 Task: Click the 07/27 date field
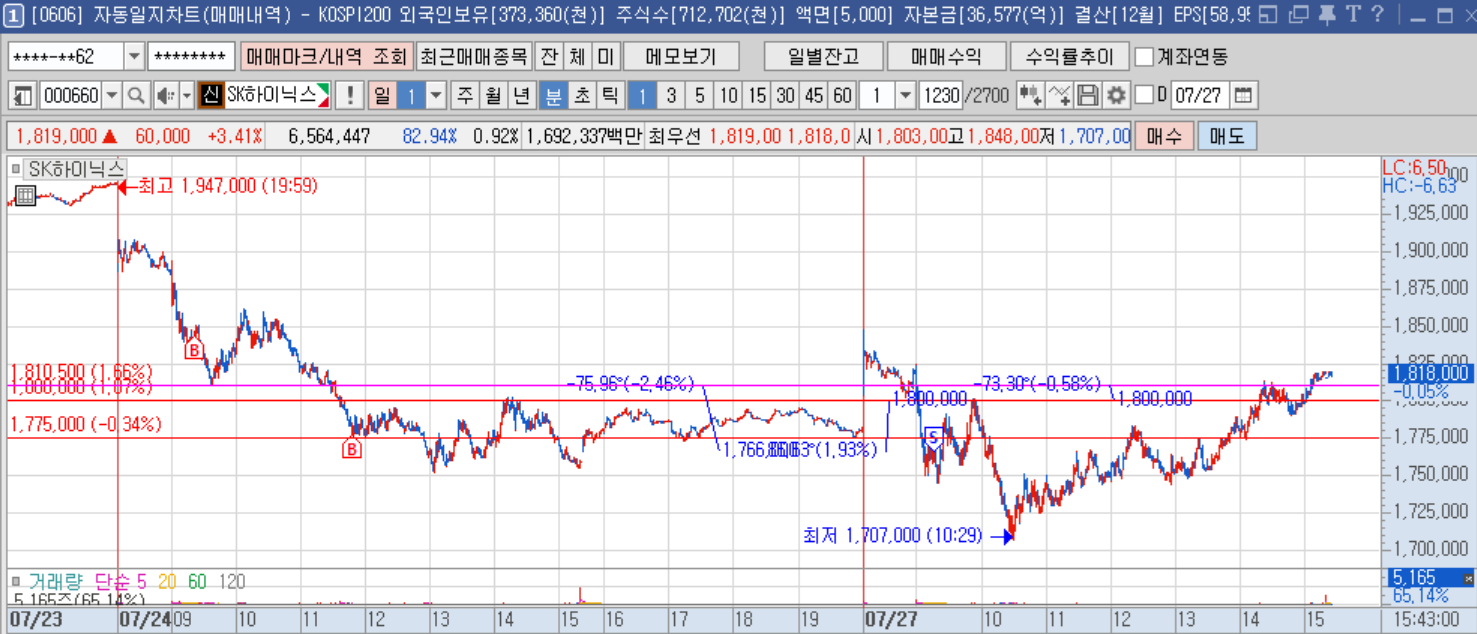(1199, 96)
